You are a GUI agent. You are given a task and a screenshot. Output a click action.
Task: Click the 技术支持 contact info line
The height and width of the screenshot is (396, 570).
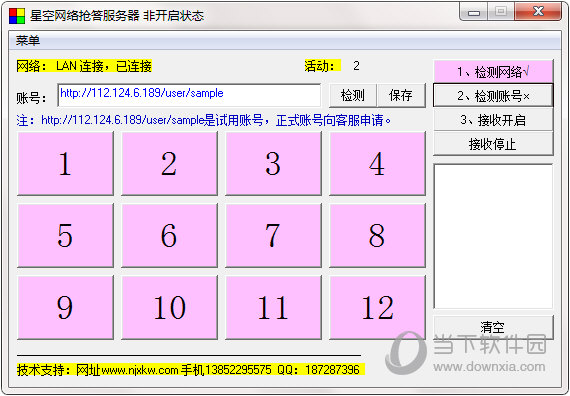click(x=190, y=370)
